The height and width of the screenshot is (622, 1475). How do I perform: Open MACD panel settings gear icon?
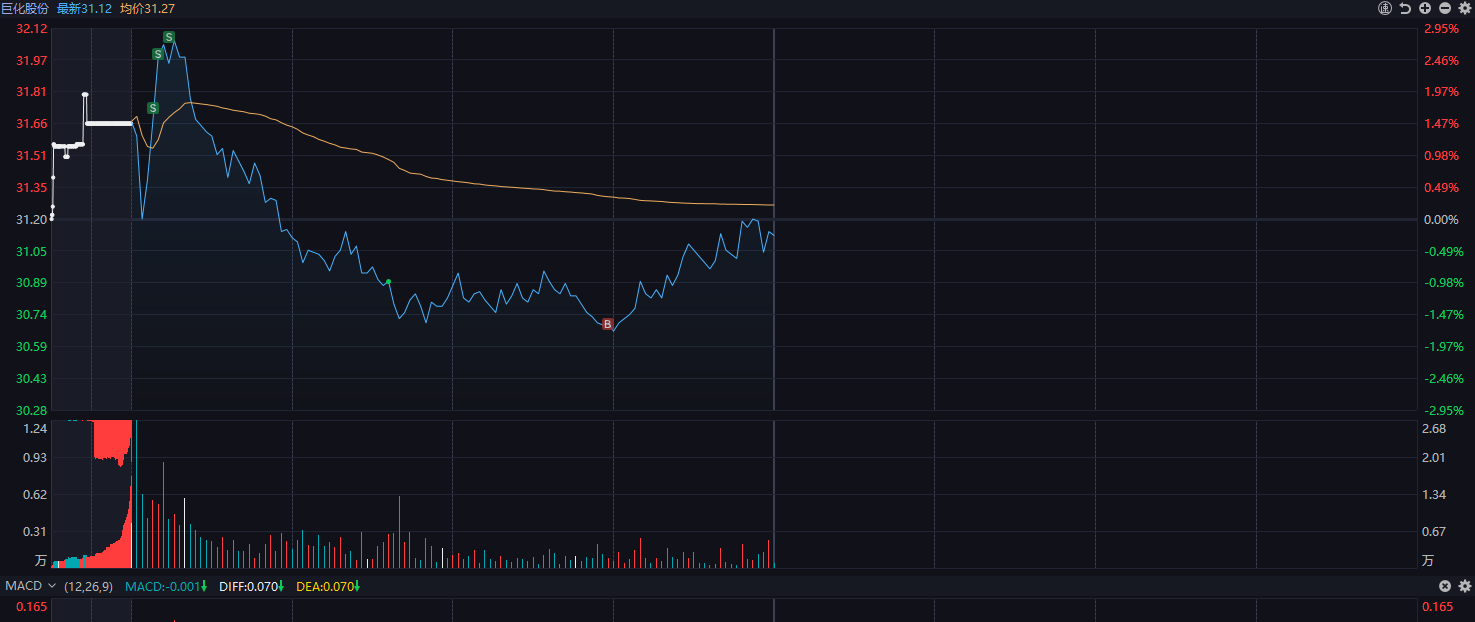1465,586
